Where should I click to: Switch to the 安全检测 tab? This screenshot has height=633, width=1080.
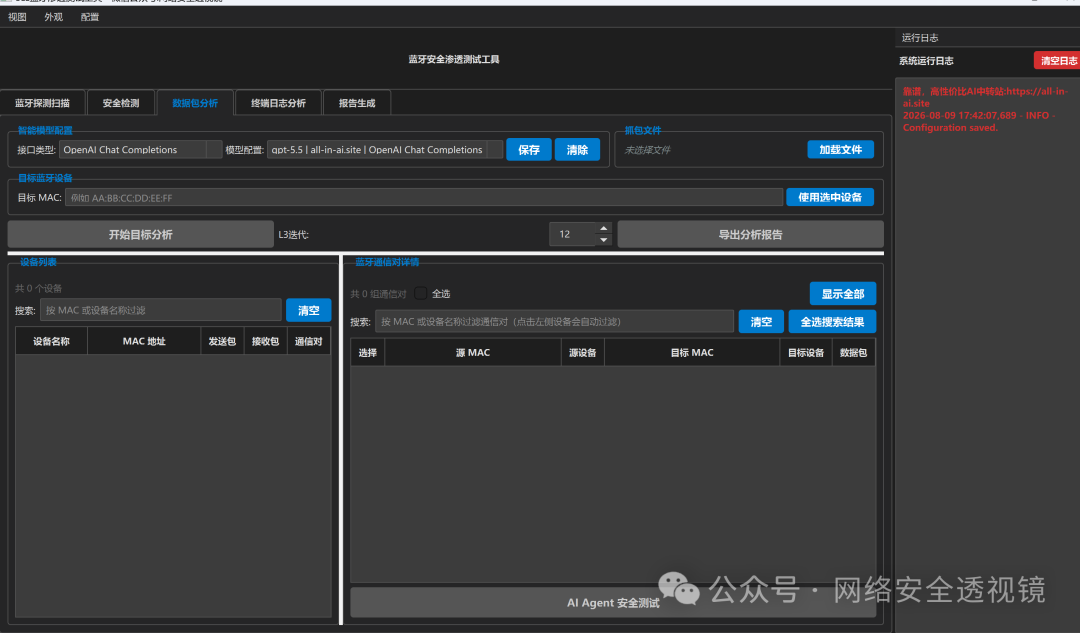(x=121, y=103)
